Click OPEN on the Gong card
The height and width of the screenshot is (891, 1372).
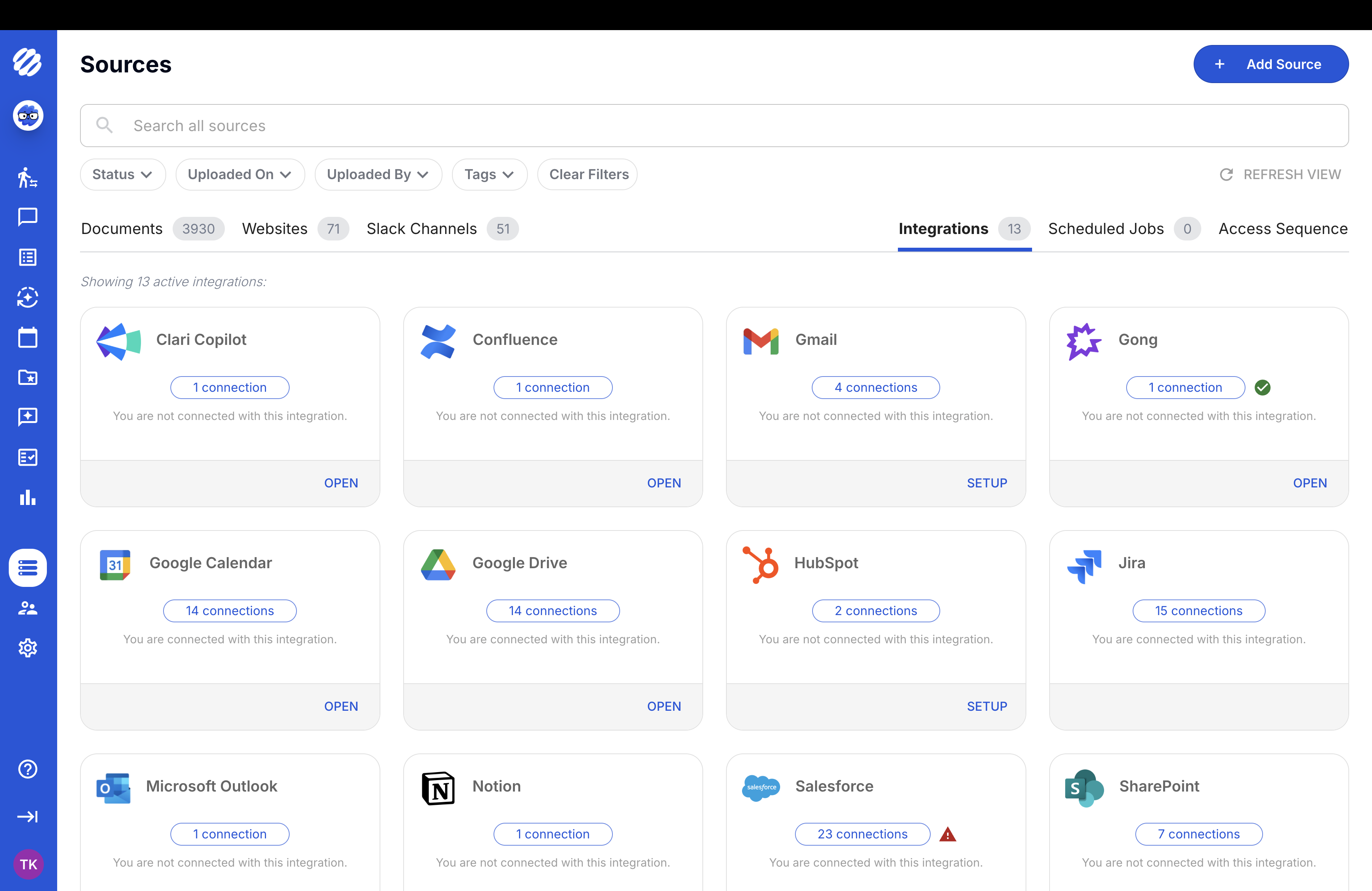tap(1310, 483)
